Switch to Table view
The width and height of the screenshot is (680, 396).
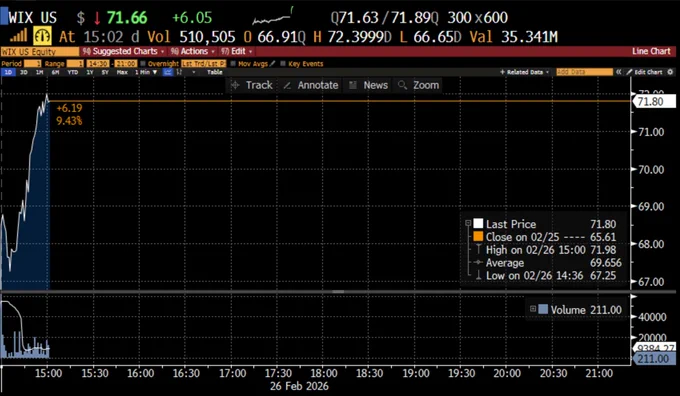click(215, 72)
